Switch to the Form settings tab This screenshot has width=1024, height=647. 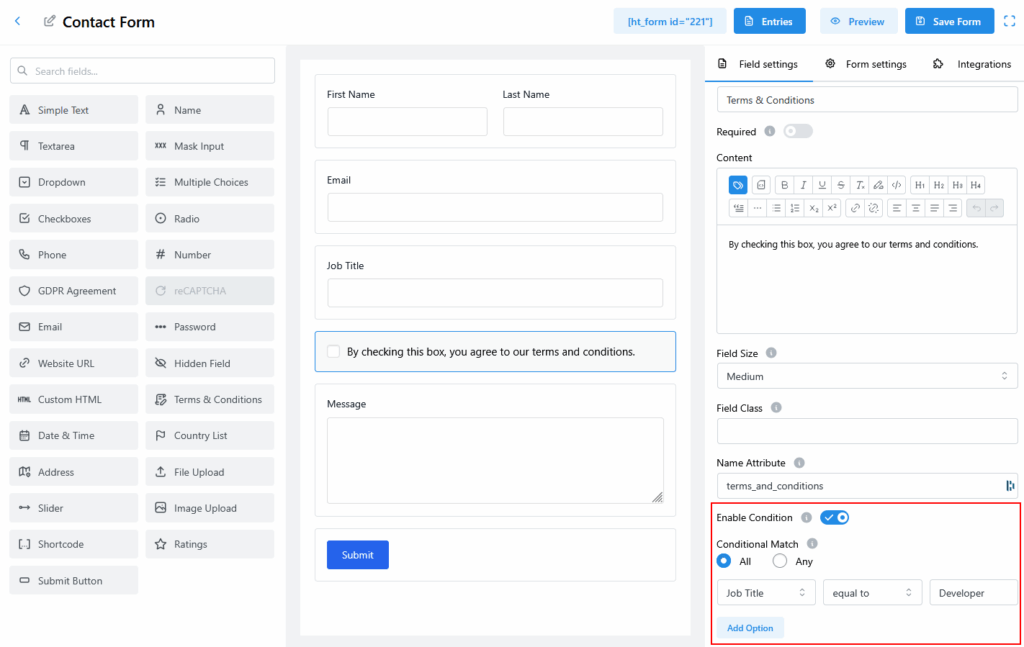[866, 64]
